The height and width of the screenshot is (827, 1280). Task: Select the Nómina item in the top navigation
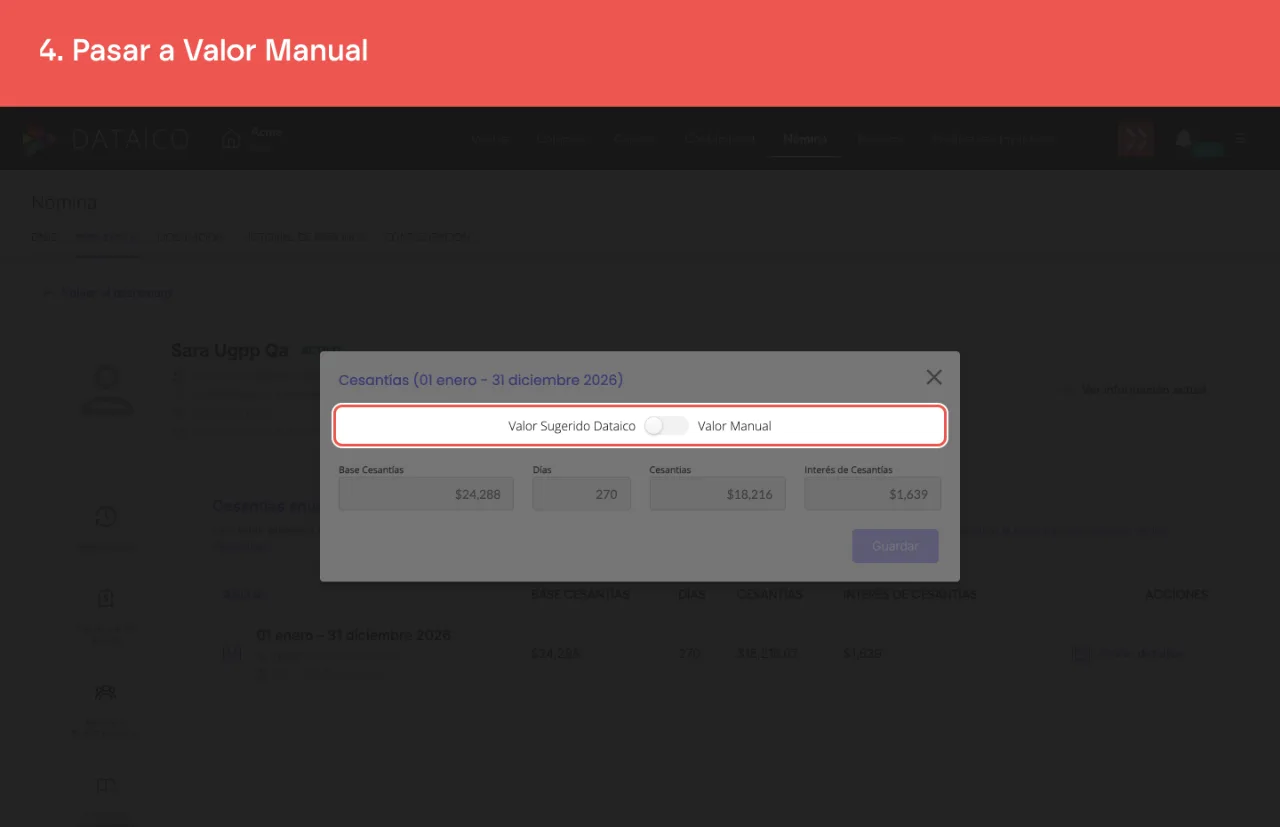pyautogui.click(x=805, y=139)
